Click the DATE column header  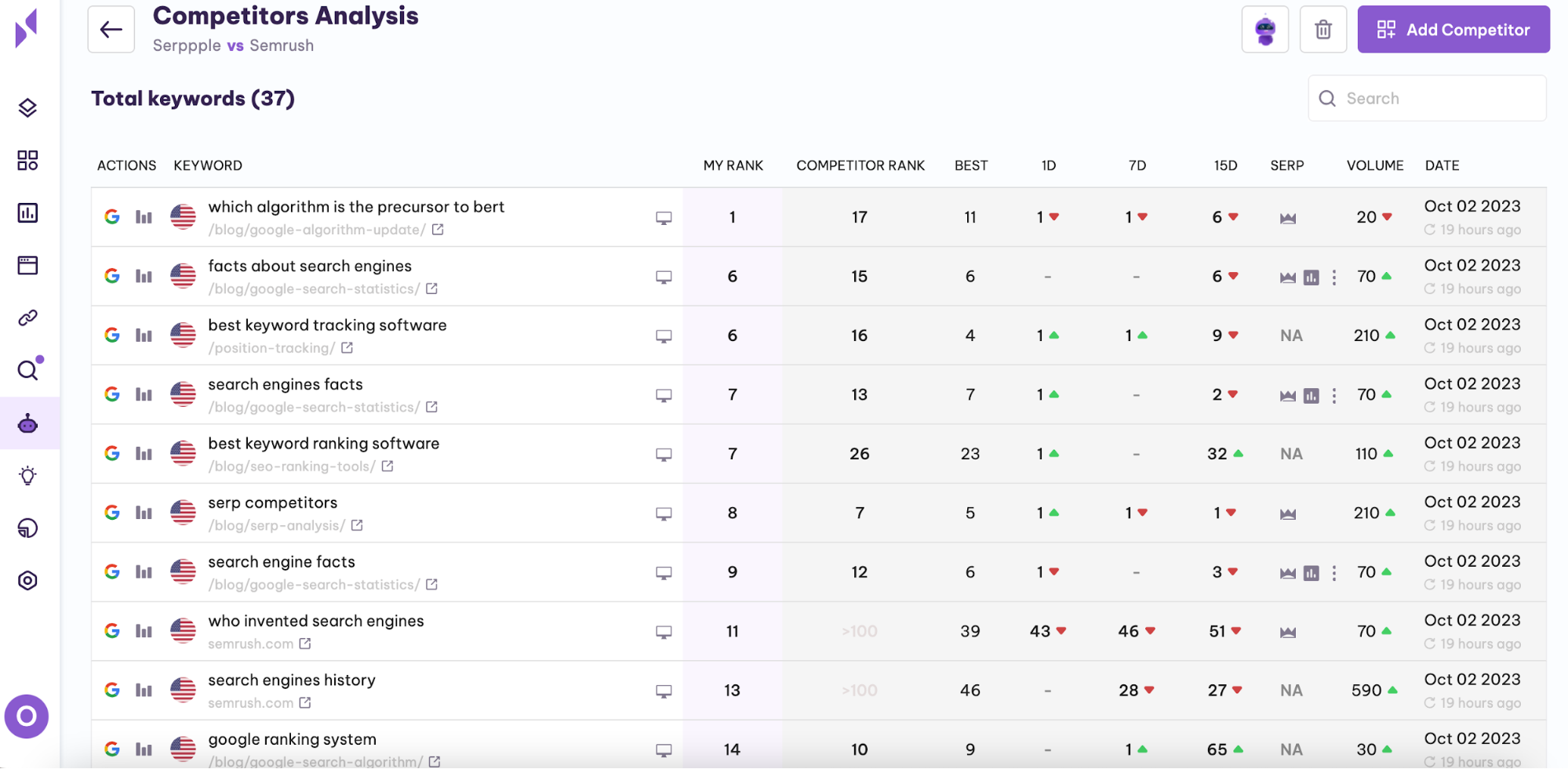tap(1442, 165)
